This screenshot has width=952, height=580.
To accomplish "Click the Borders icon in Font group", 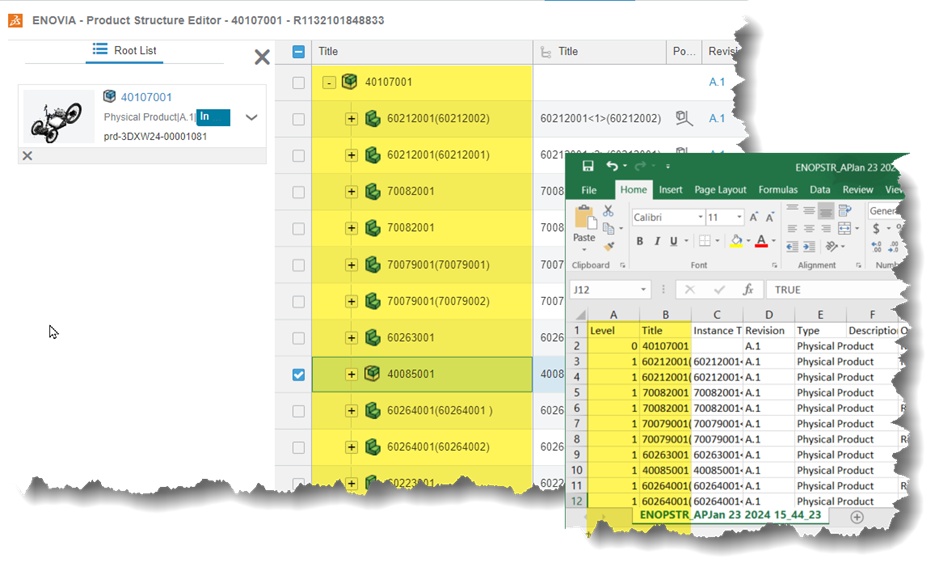I will point(704,241).
